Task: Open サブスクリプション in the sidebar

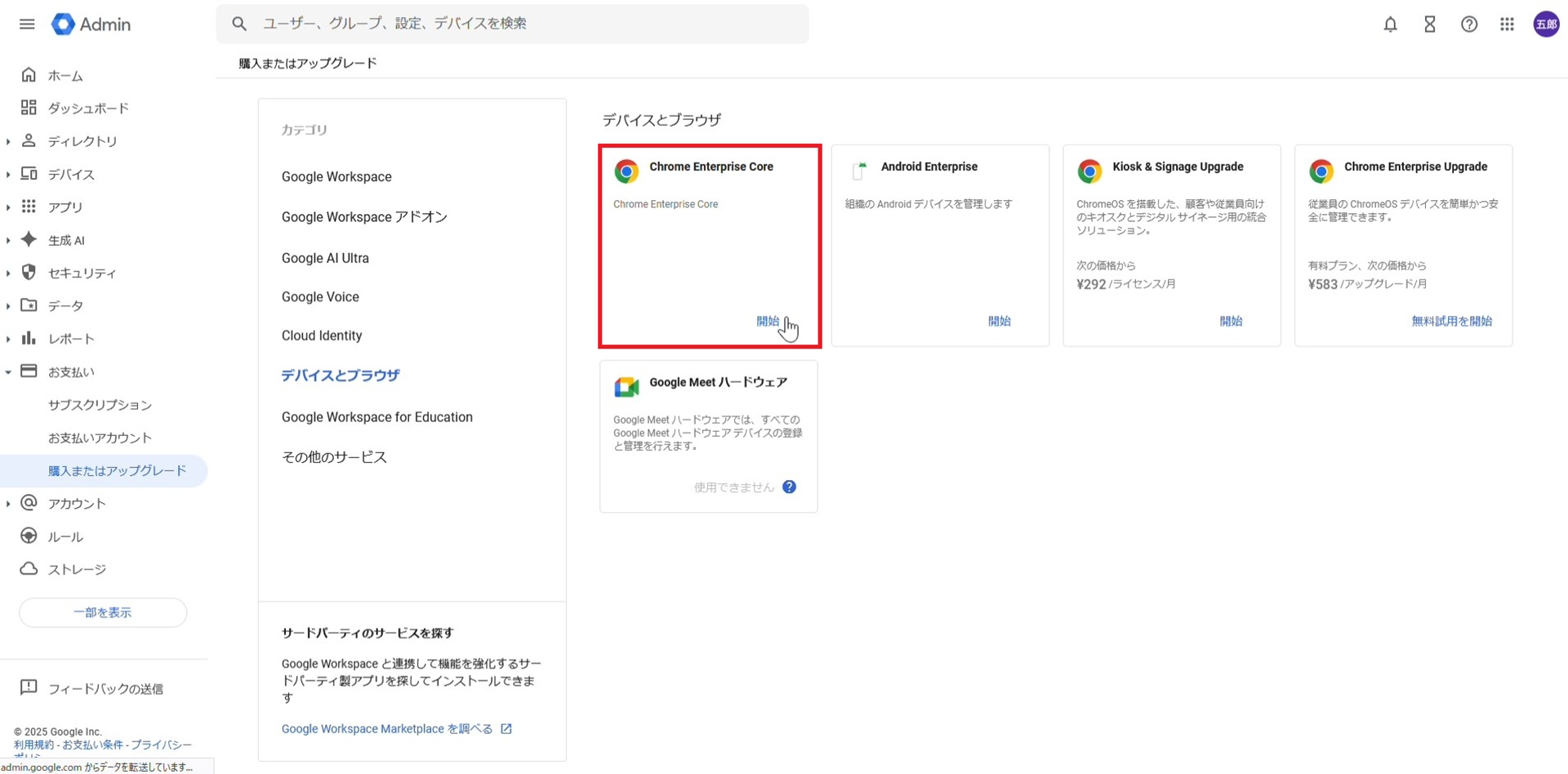Action: point(100,405)
